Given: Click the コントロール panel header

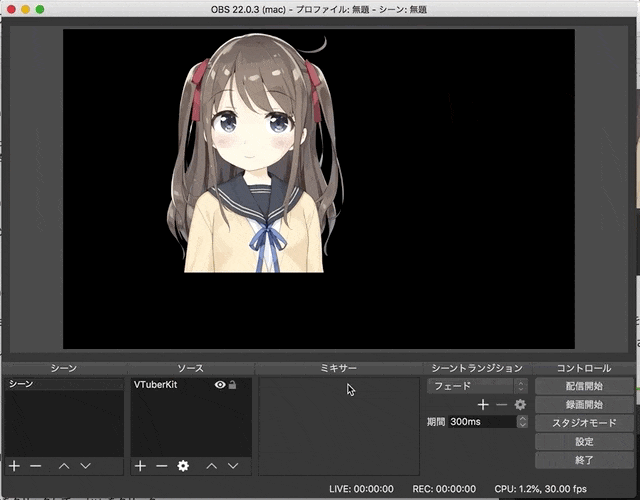Looking at the screenshot, I should 584,368.
